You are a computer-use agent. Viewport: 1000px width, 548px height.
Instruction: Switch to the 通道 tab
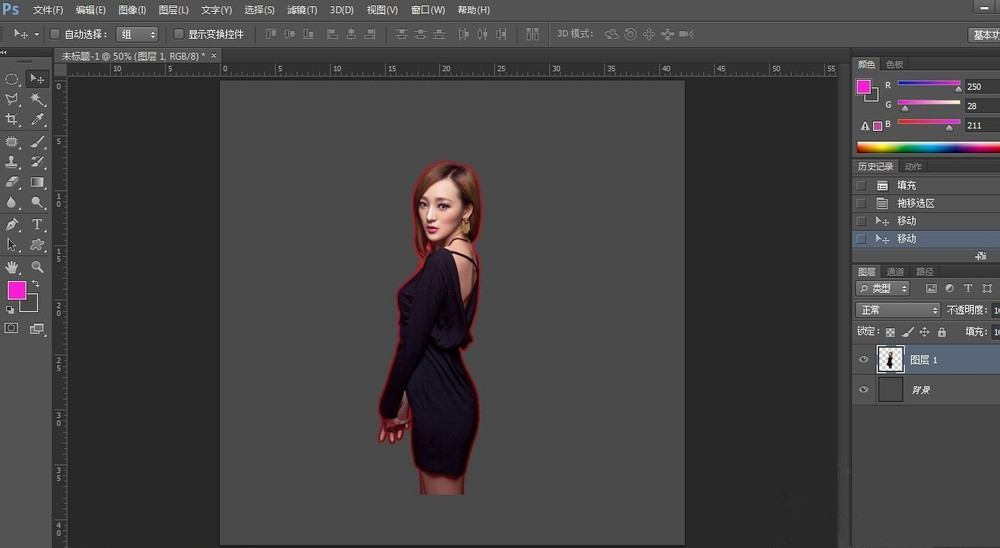(x=895, y=271)
